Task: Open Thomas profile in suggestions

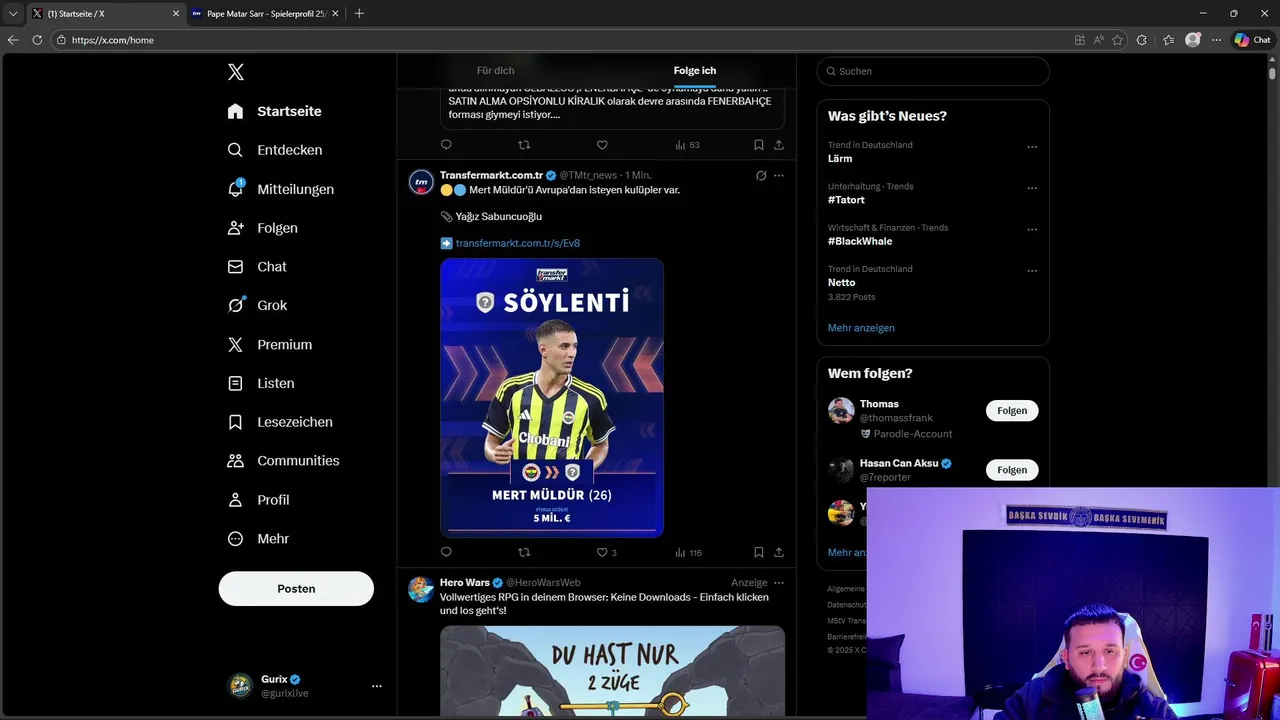Action: click(879, 404)
